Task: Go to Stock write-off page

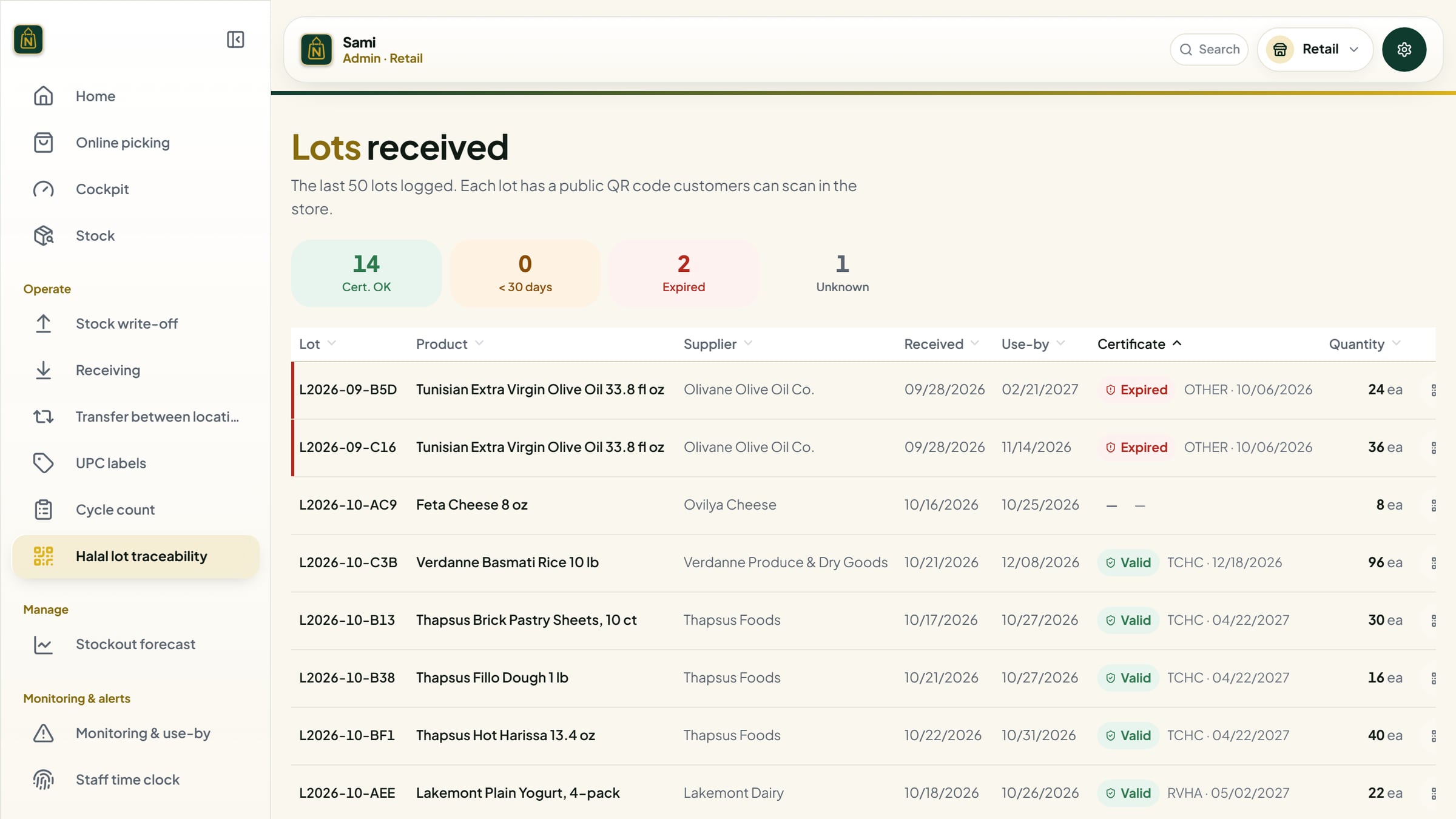Action: pyautogui.click(x=136, y=323)
